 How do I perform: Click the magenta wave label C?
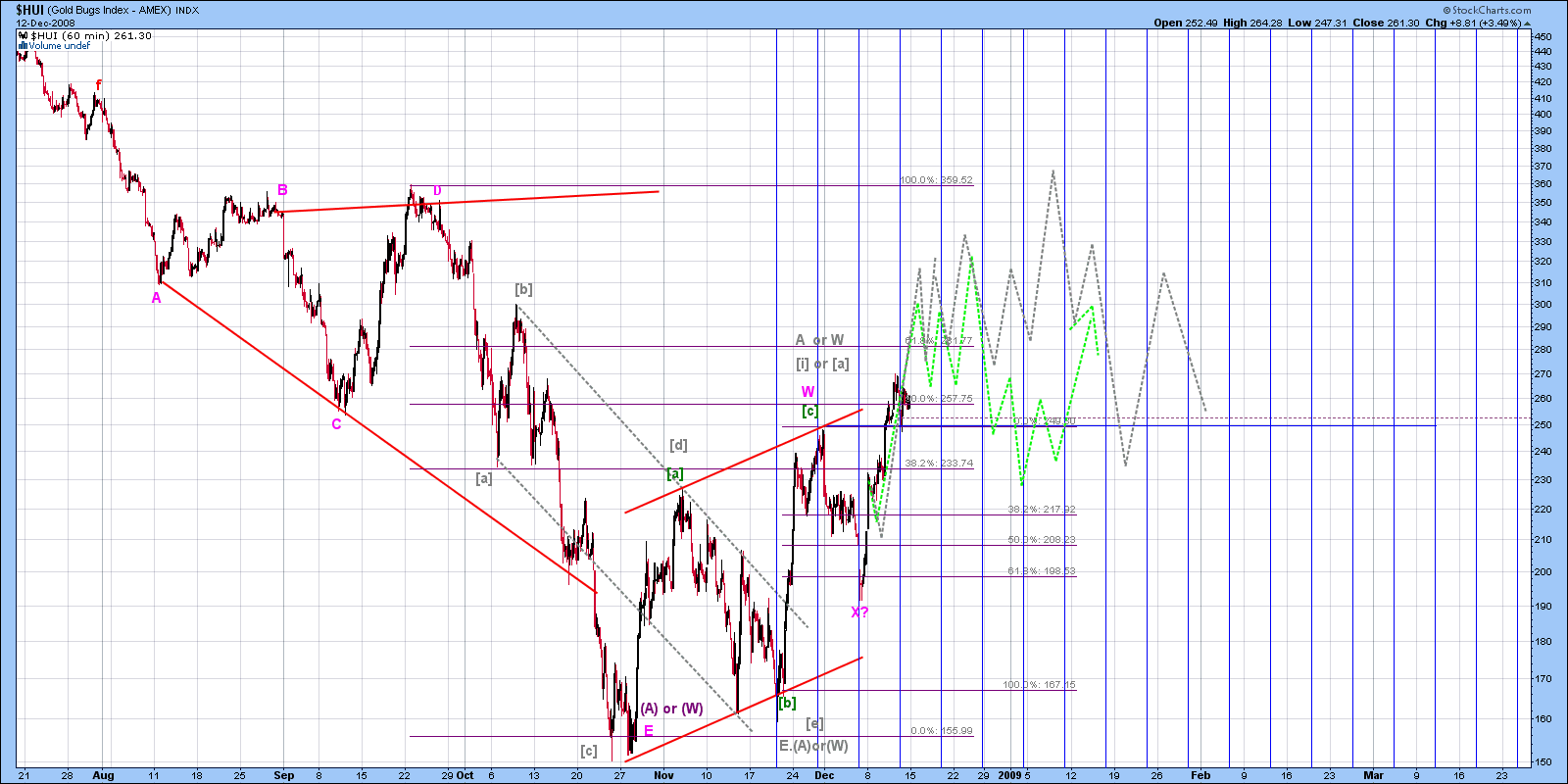point(336,424)
